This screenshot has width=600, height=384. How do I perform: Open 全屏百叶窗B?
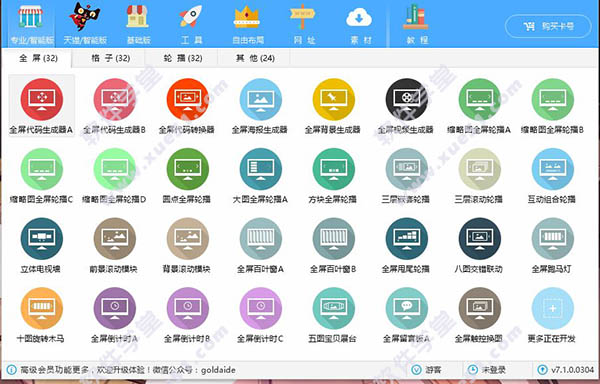click(333, 245)
